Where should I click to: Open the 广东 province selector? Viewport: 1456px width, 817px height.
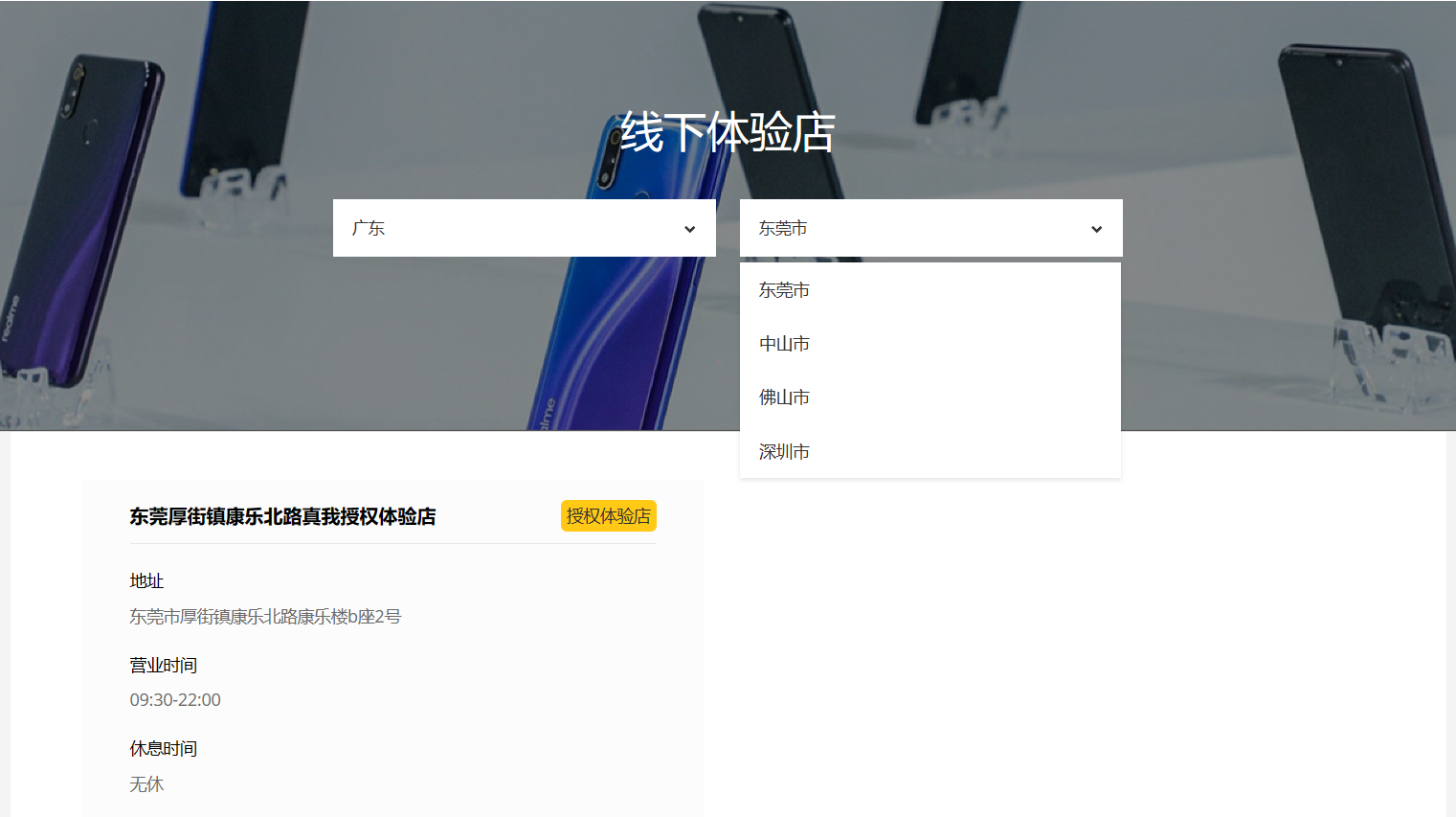[523, 228]
